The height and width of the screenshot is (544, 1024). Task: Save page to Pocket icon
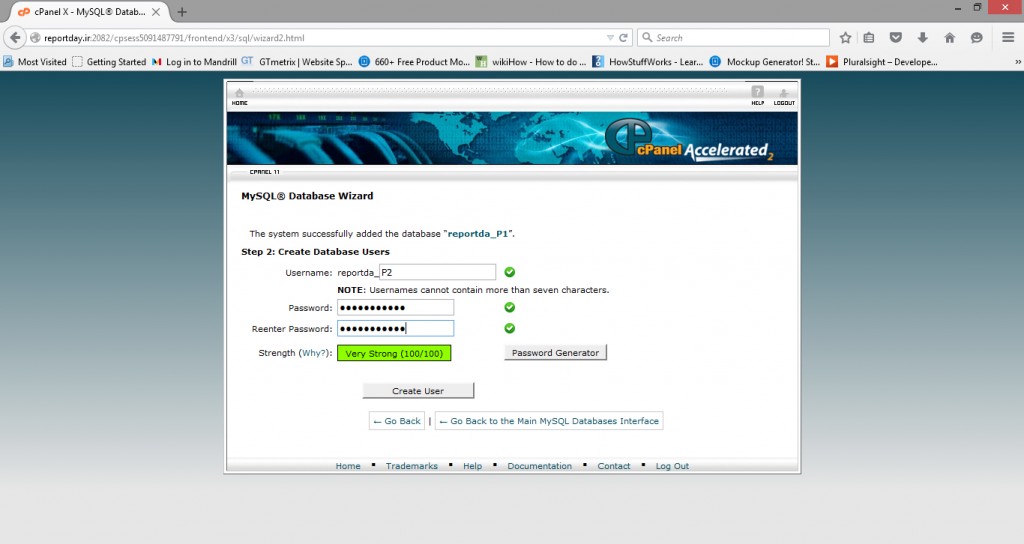pos(896,37)
